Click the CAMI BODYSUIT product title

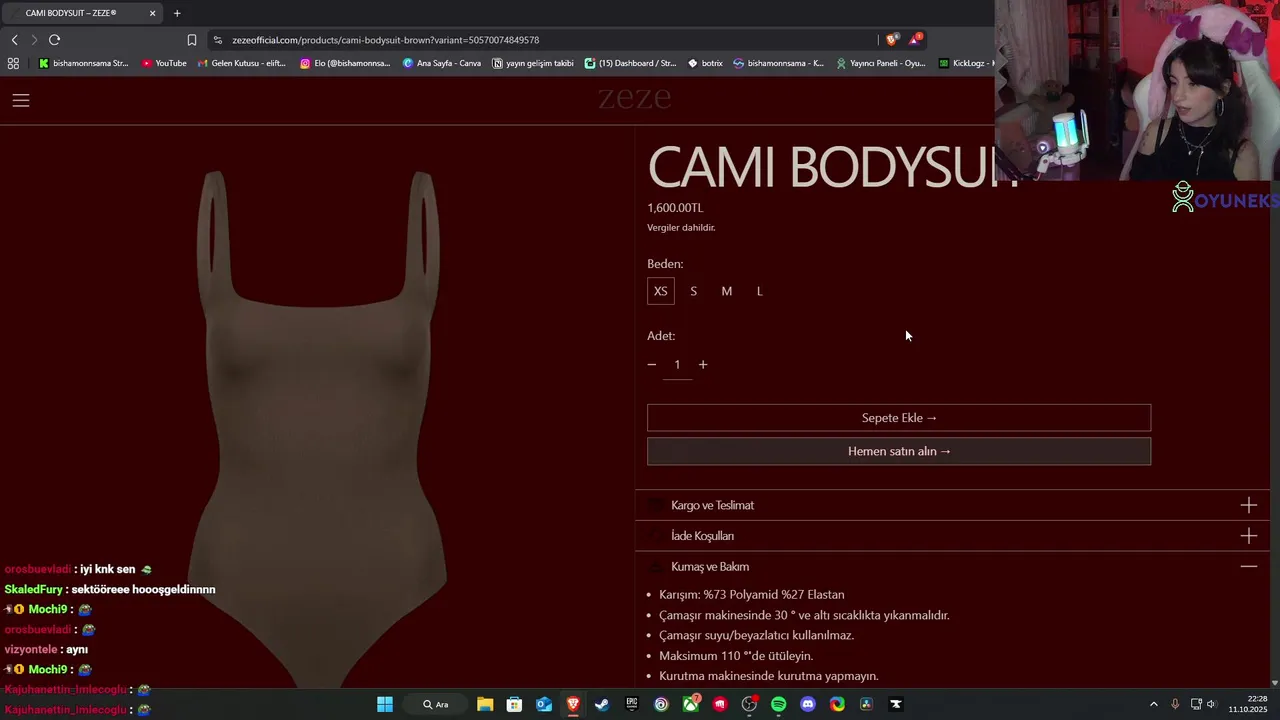click(834, 166)
